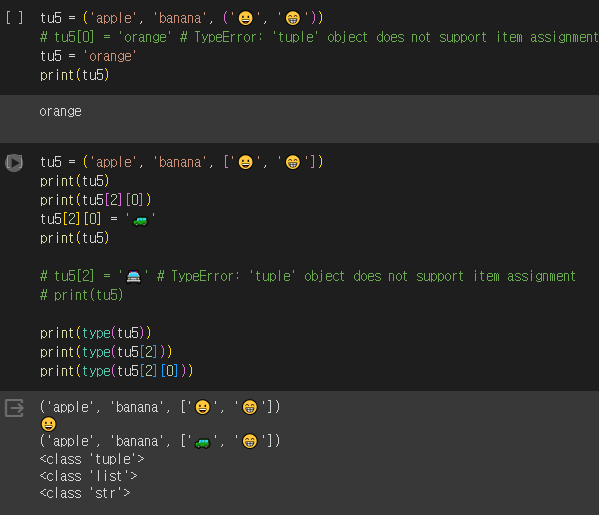The height and width of the screenshot is (515, 599).
Task: Click the output "<class 'str'>"
Action: click(85, 493)
